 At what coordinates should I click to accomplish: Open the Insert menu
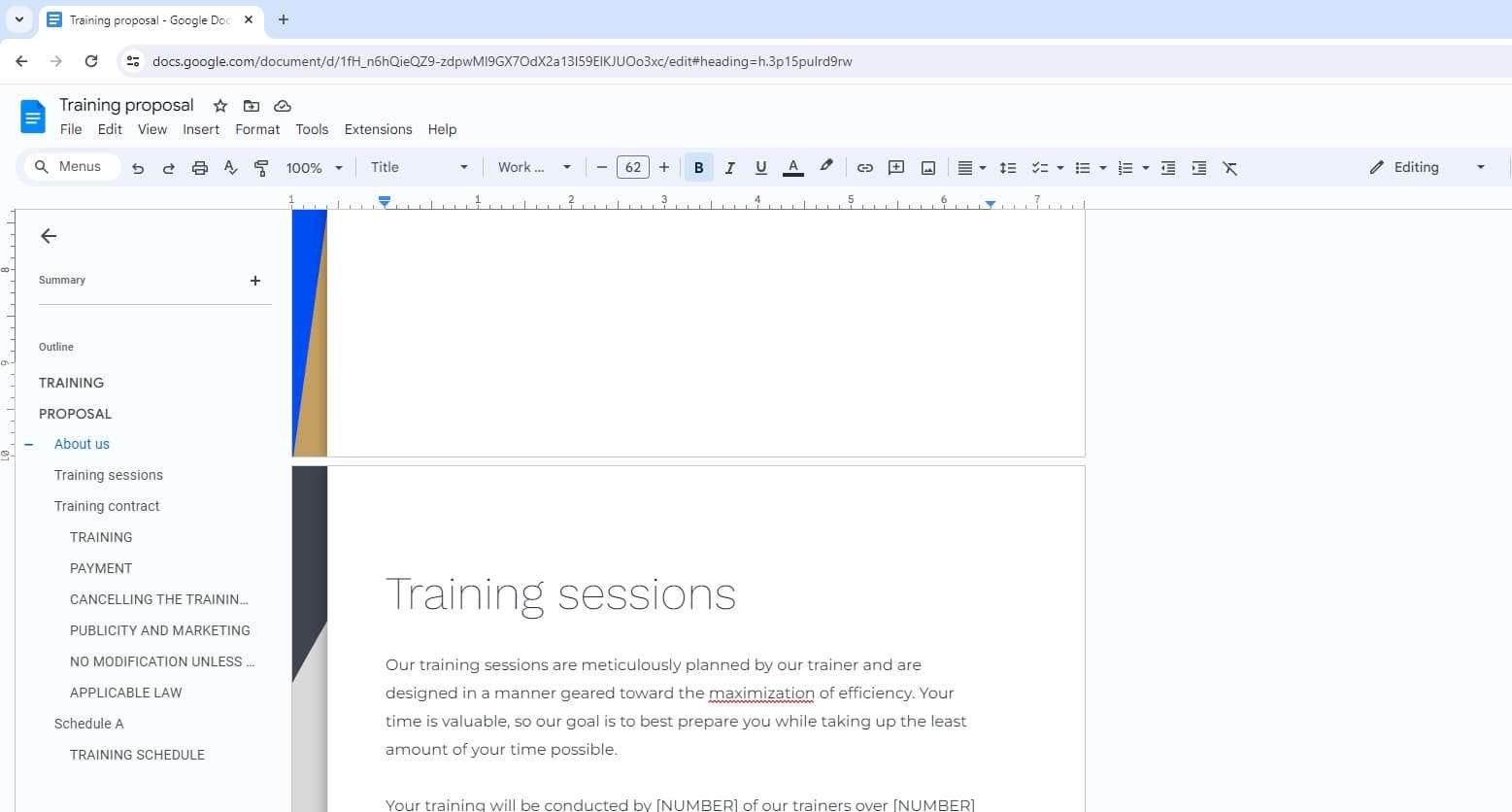coord(201,129)
